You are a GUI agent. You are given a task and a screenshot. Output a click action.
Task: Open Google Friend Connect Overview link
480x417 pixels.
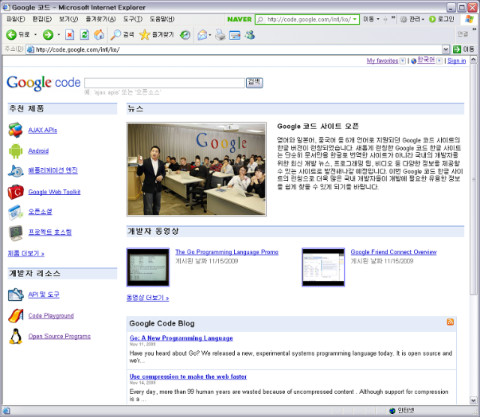[x=394, y=252]
